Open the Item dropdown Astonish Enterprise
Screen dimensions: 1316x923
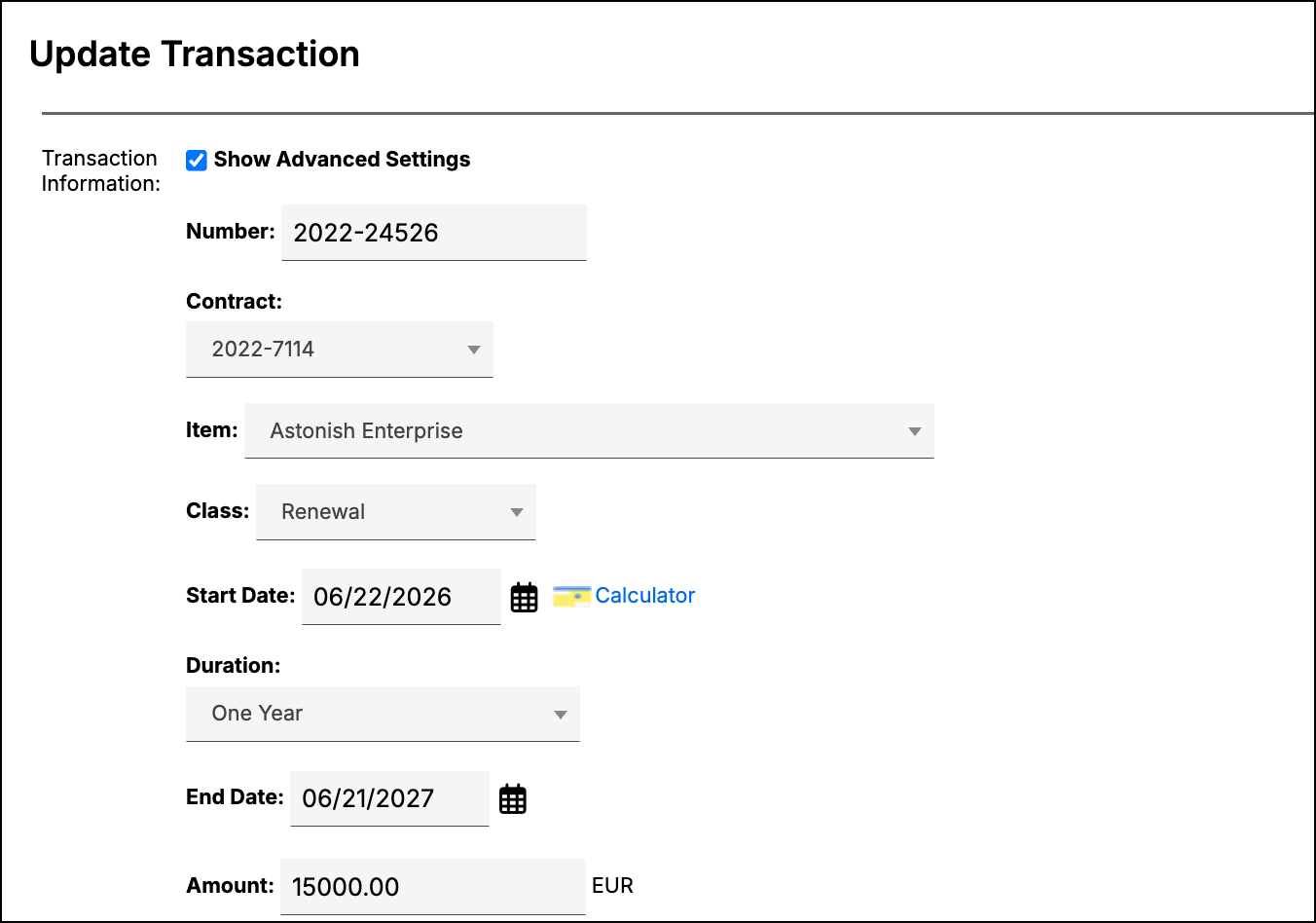pyautogui.click(x=589, y=430)
